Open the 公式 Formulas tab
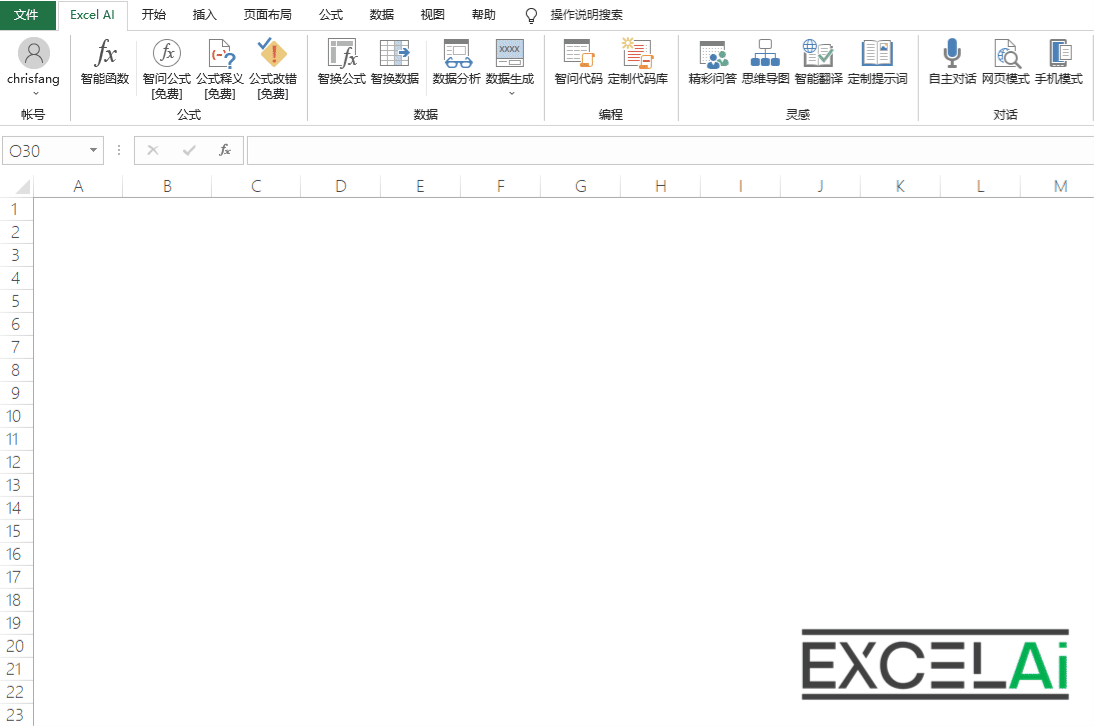Viewport: 1094px width, 726px height. pyautogui.click(x=331, y=15)
